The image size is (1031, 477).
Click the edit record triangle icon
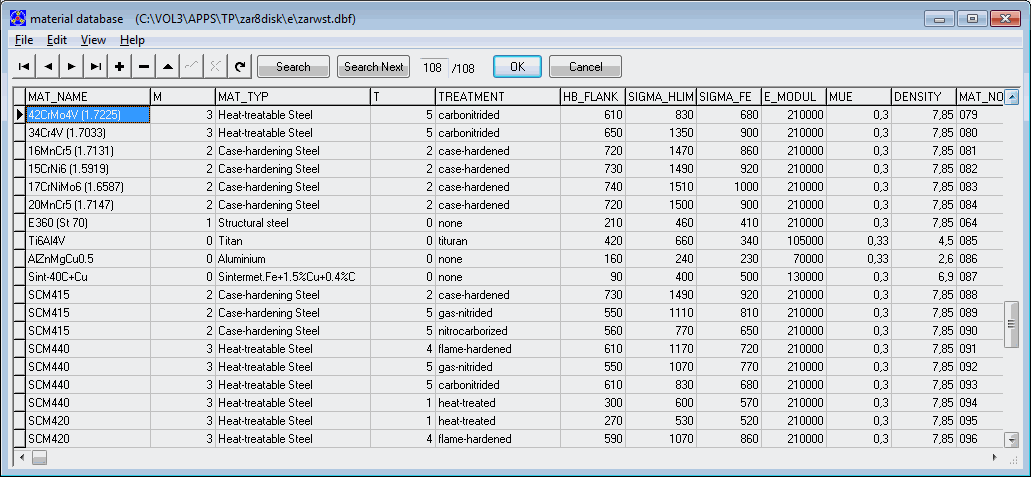coord(168,67)
